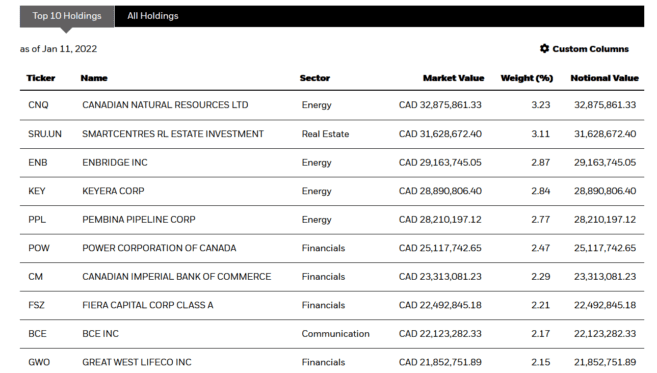This screenshot has height=373, width=657.
Task: Select KEYERA CORP name
Action: [113, 191]
